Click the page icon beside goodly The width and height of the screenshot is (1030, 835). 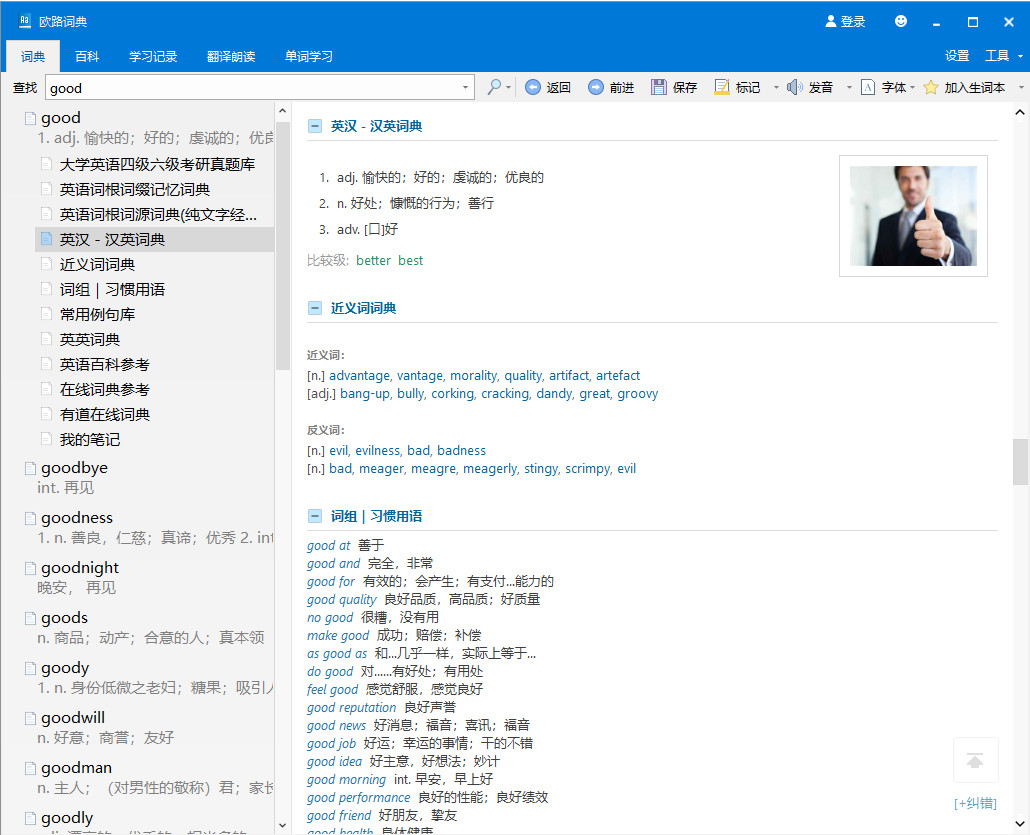tap(30, 818)
